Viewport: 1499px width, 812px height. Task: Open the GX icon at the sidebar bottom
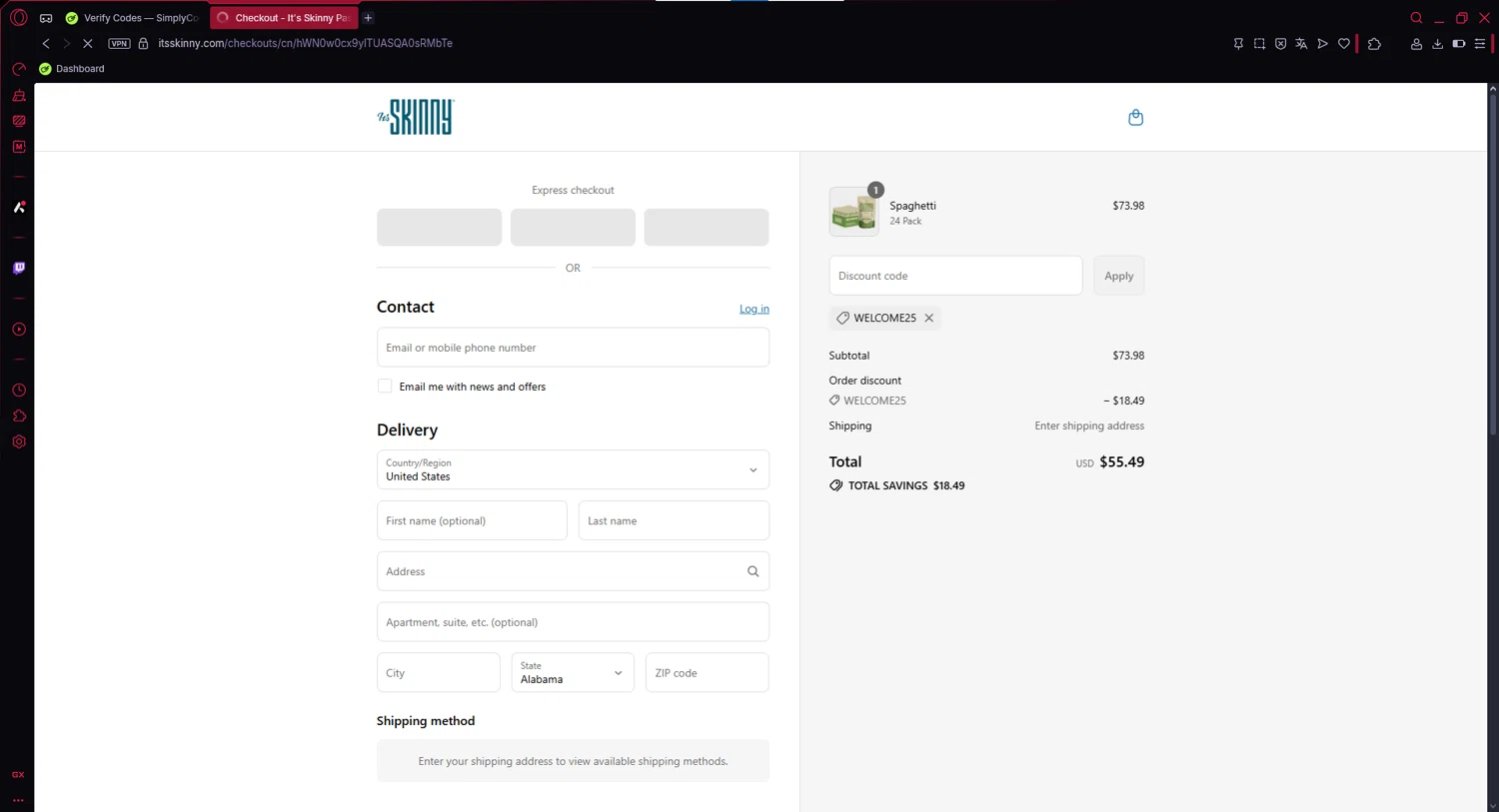pyautogui.click(x=18, y=774)
